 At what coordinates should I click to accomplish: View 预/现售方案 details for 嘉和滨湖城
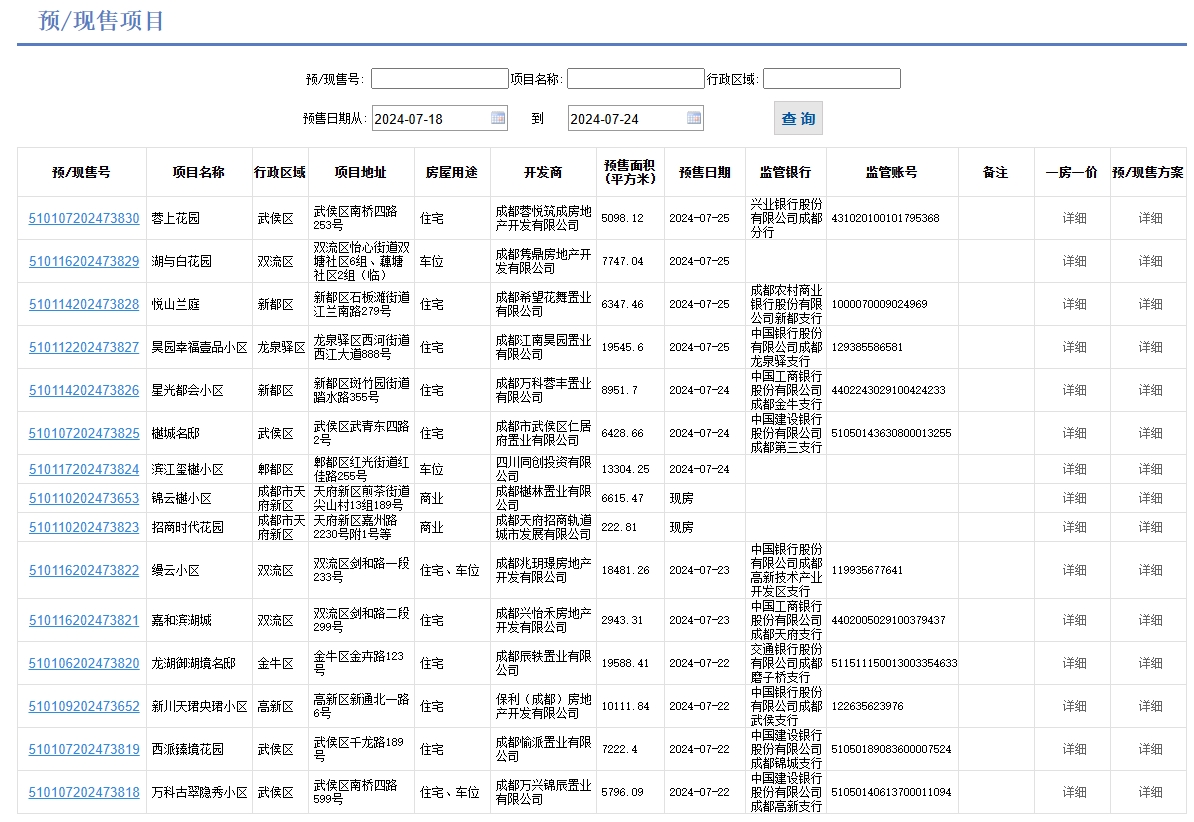1150,621
